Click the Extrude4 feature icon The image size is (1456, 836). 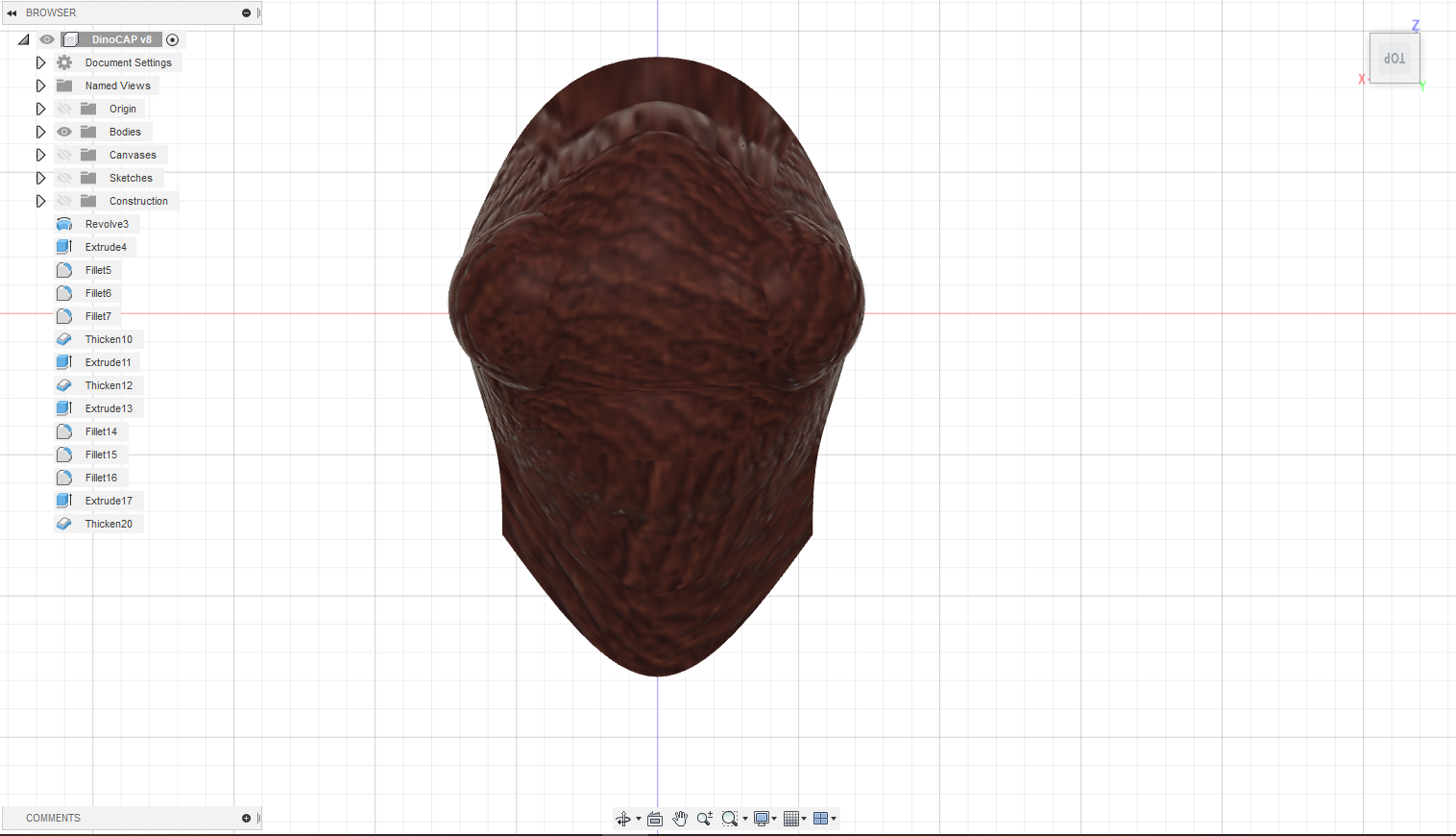pyautogui.click(x=64, y=247)
